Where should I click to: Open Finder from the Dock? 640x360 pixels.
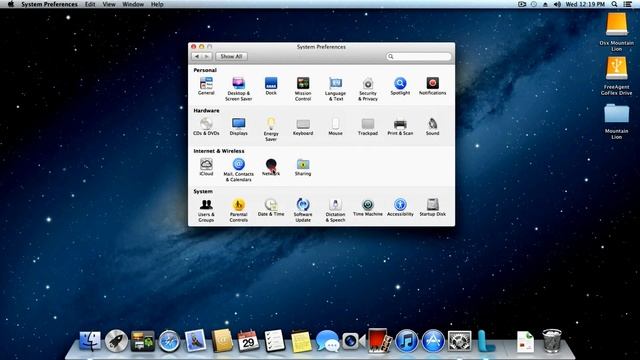click(x=90, y=341)
